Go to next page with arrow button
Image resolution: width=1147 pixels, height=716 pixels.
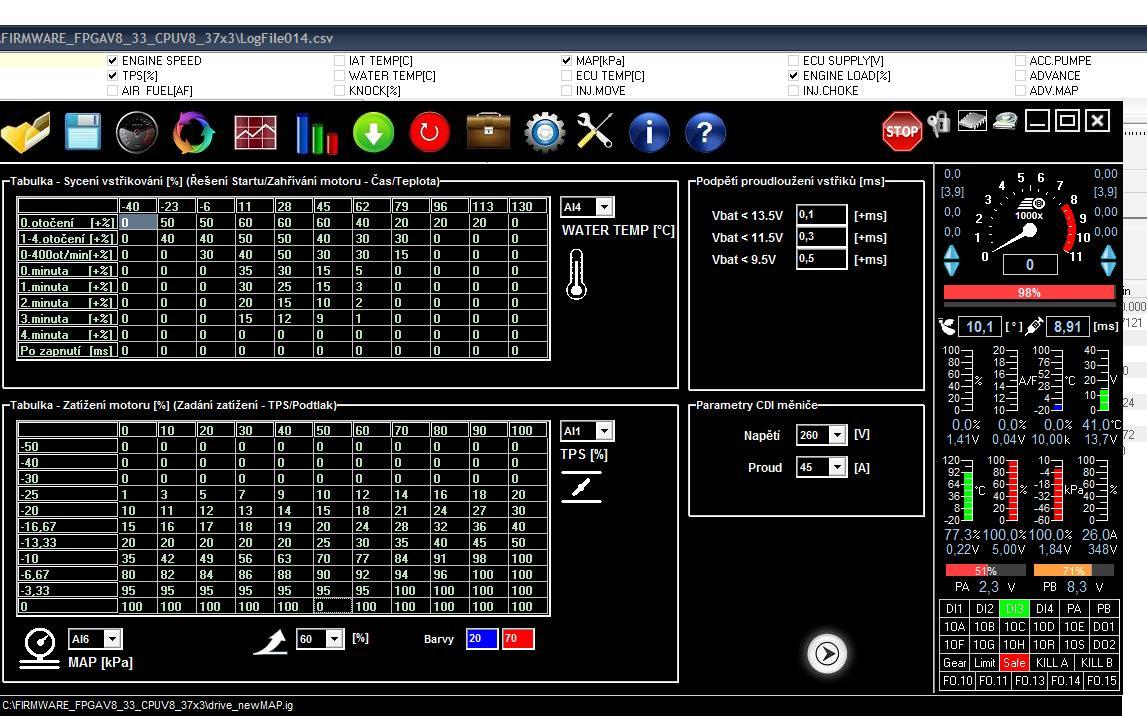tap(826, 653)
